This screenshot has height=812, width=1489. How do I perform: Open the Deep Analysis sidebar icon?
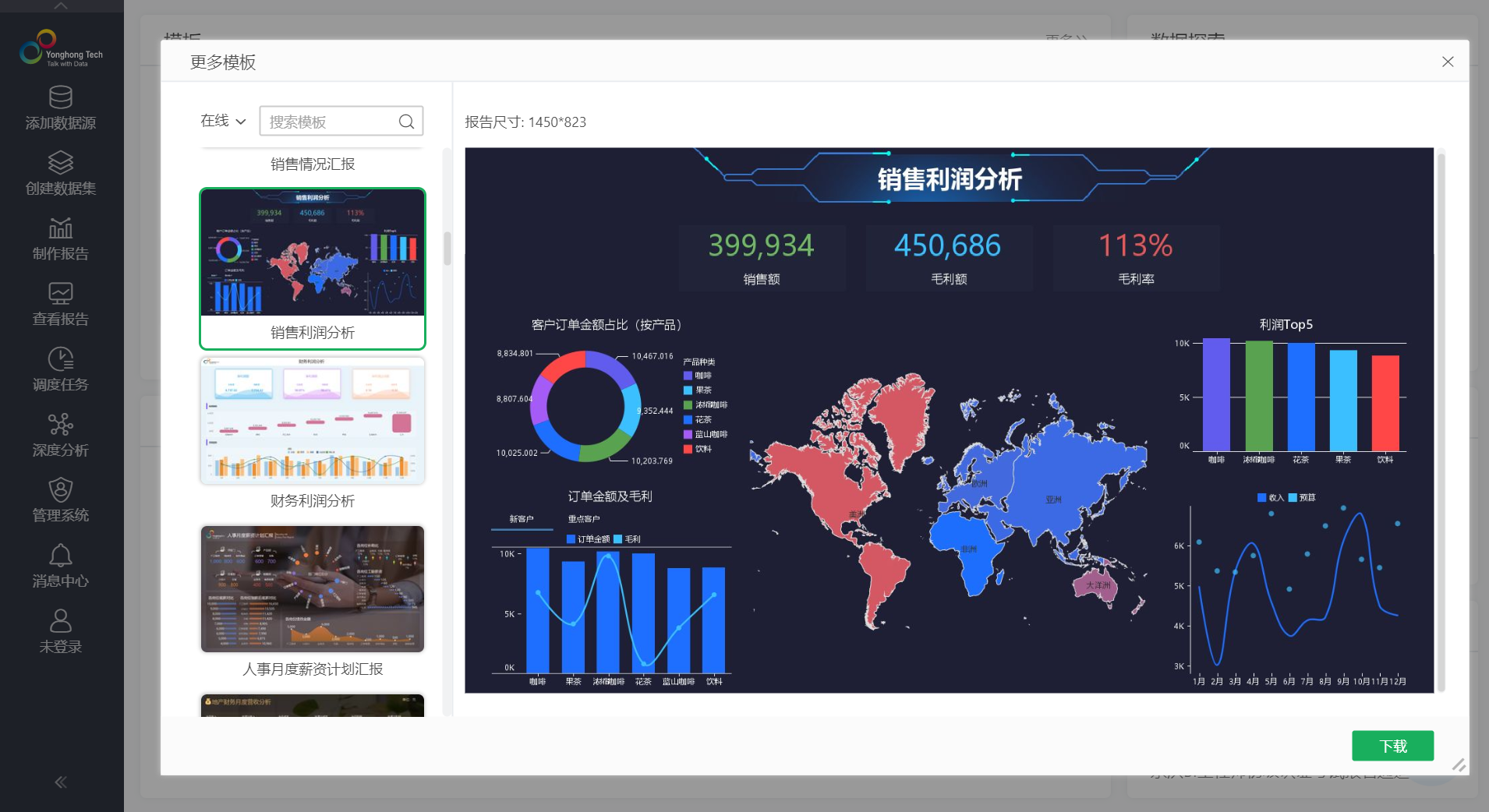click(61, 425)
